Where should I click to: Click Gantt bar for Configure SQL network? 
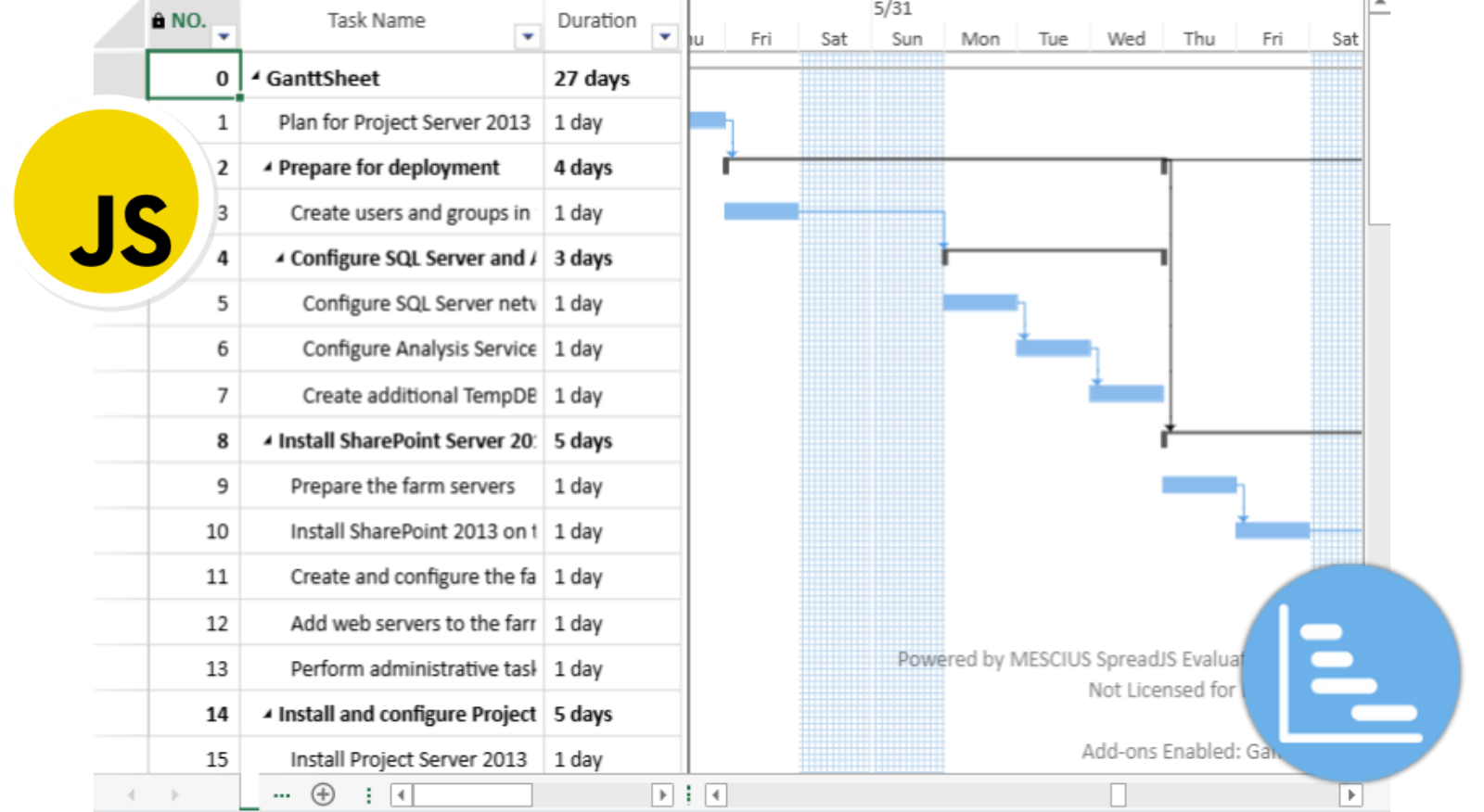point(980,302)
